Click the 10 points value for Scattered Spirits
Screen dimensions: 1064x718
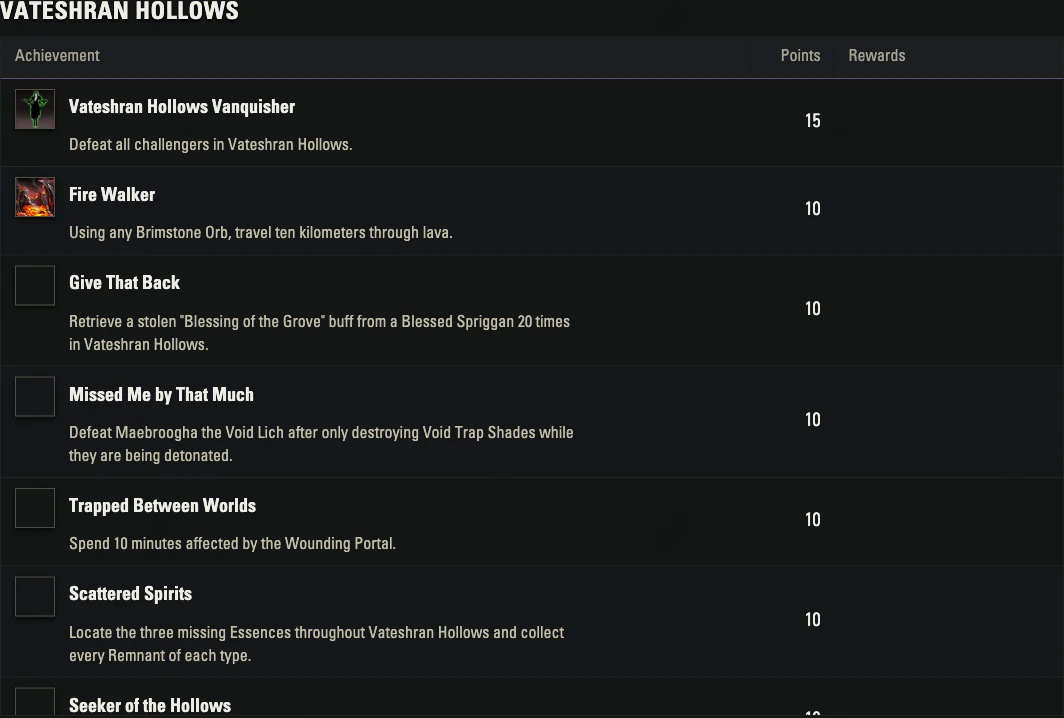pyautogui.click(x=812, y=620)
